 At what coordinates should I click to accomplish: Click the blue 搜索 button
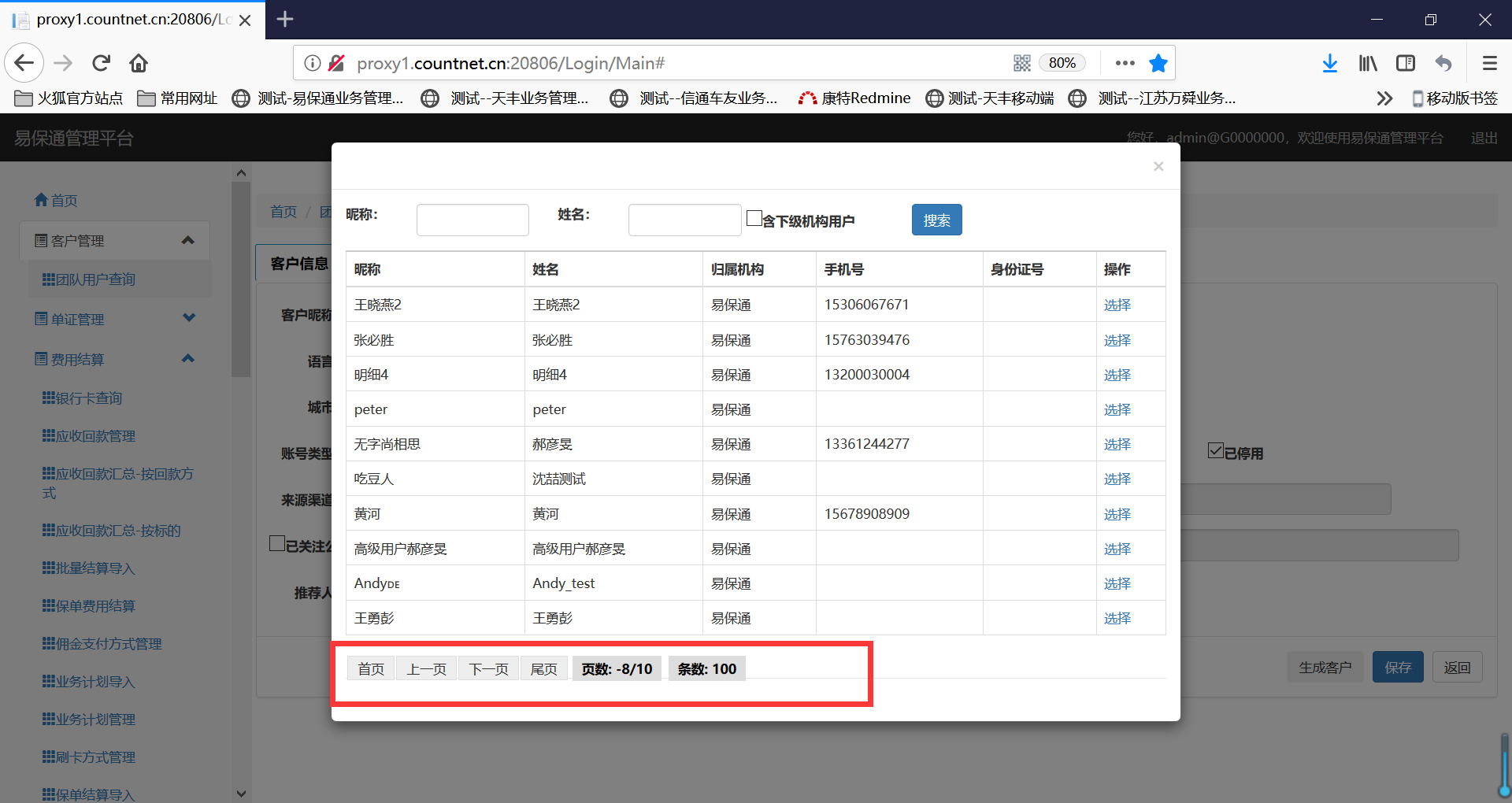[936, 220]
